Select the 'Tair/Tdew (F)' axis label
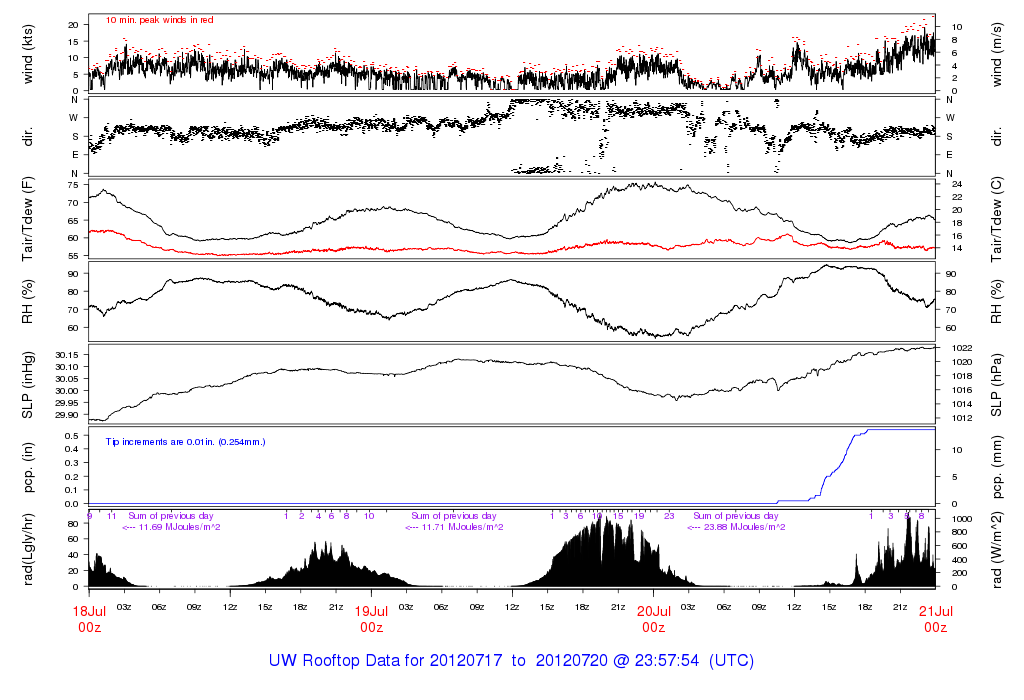Image resolution: width=1024 pixels, height=700 pixels. [x=27, y=219]
